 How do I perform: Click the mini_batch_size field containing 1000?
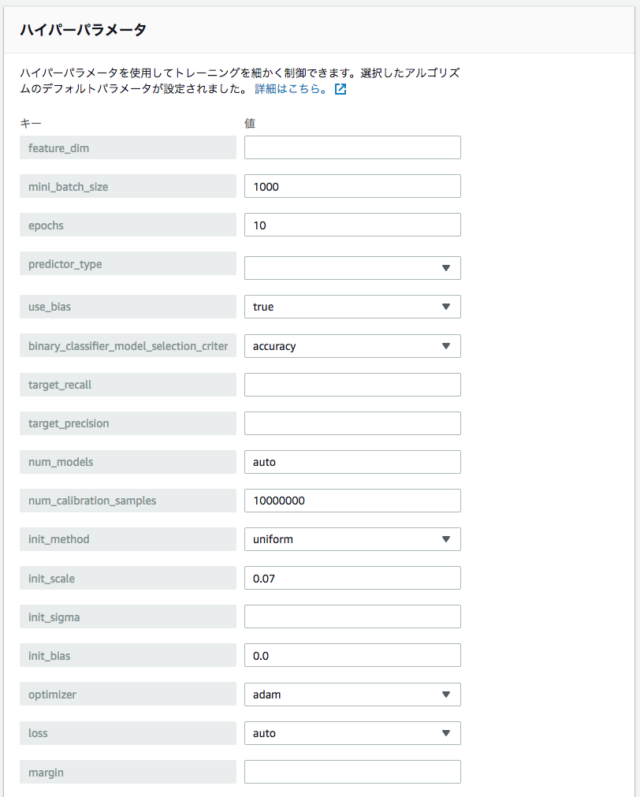[x=352, y=187]
